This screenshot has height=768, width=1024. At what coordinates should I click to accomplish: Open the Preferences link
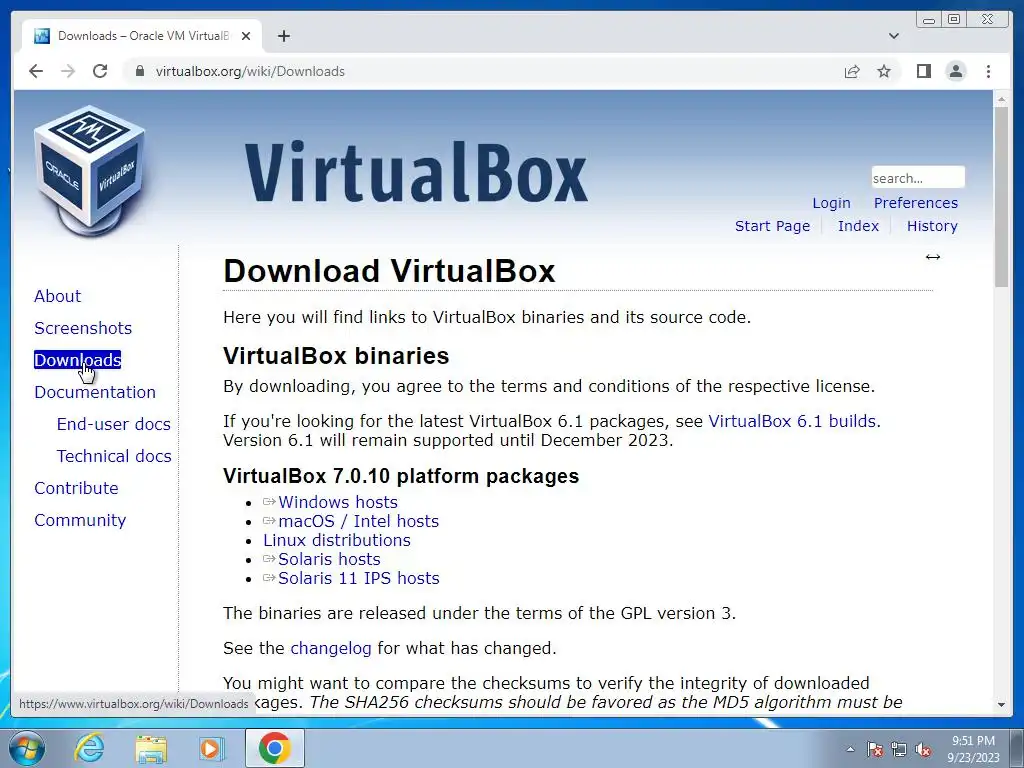click(916, 203)
